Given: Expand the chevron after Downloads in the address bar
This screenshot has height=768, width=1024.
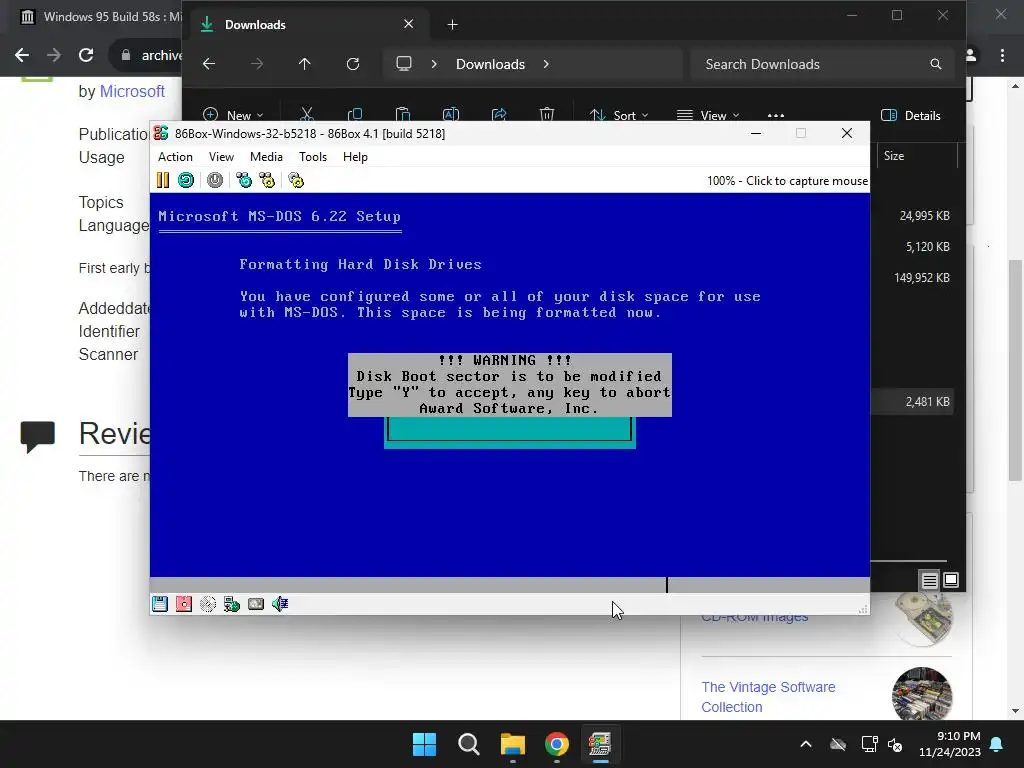Looking at the screenshot, I should (x=546, y=64).
